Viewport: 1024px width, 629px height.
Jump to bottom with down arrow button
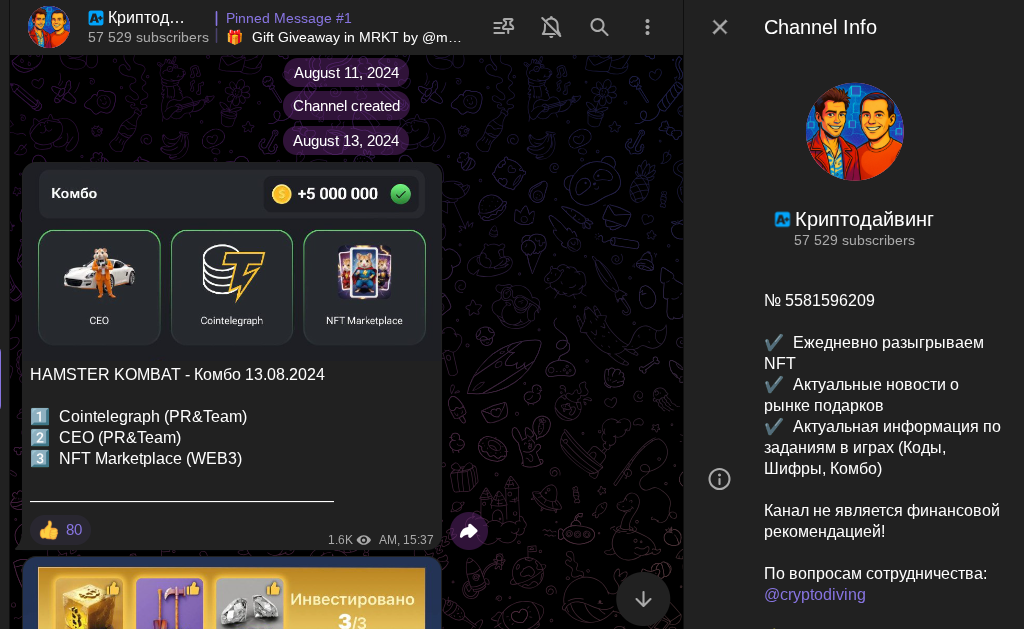click(x=643, y=599)
